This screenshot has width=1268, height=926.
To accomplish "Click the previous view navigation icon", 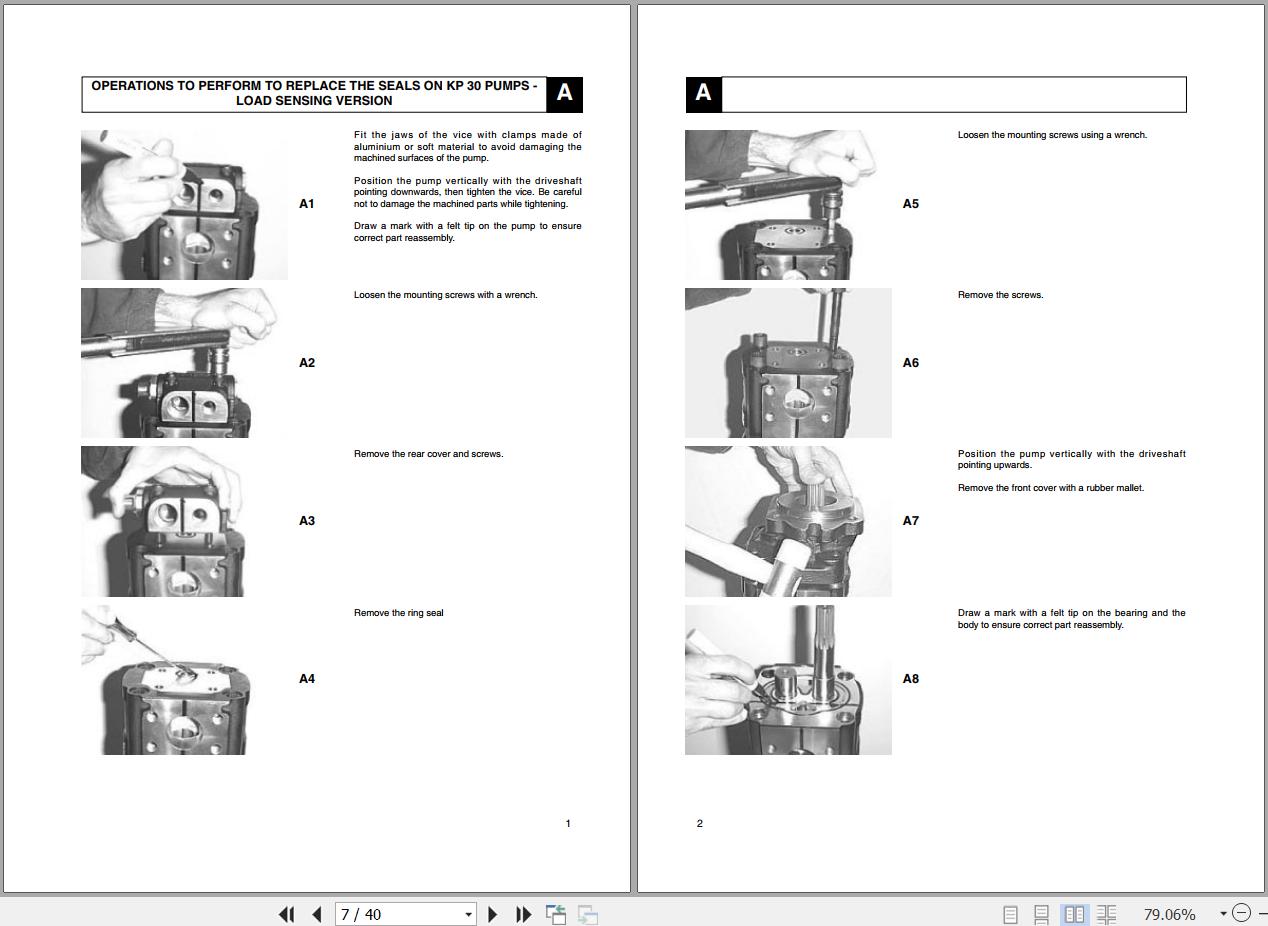I will coord(556,914).
